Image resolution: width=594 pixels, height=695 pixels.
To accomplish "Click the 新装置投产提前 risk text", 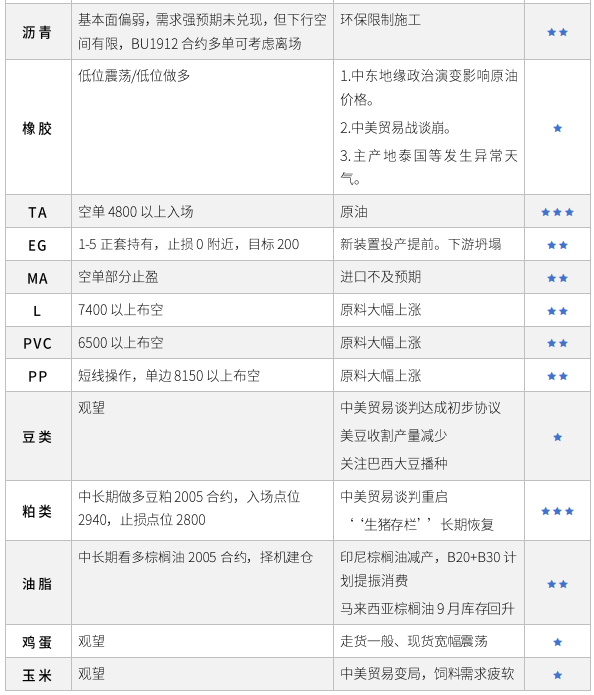I will pyautogui.click(x=391, y=244).
